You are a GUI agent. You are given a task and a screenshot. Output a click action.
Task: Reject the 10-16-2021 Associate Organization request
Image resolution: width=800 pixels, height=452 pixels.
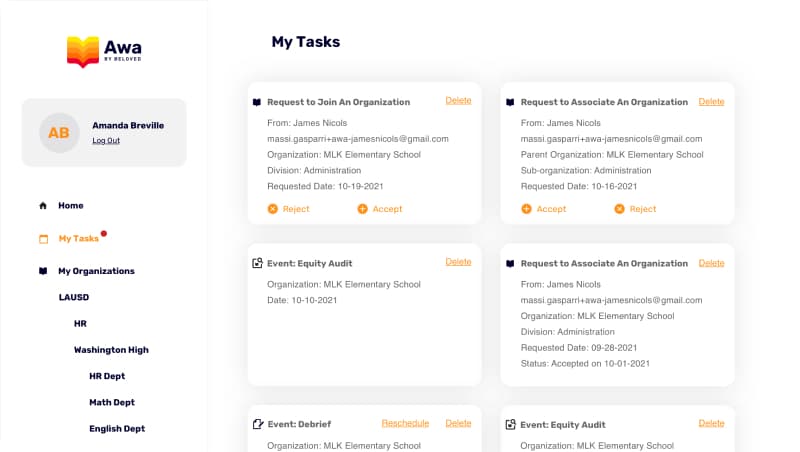pyautogui.click(x=635, y=209)
